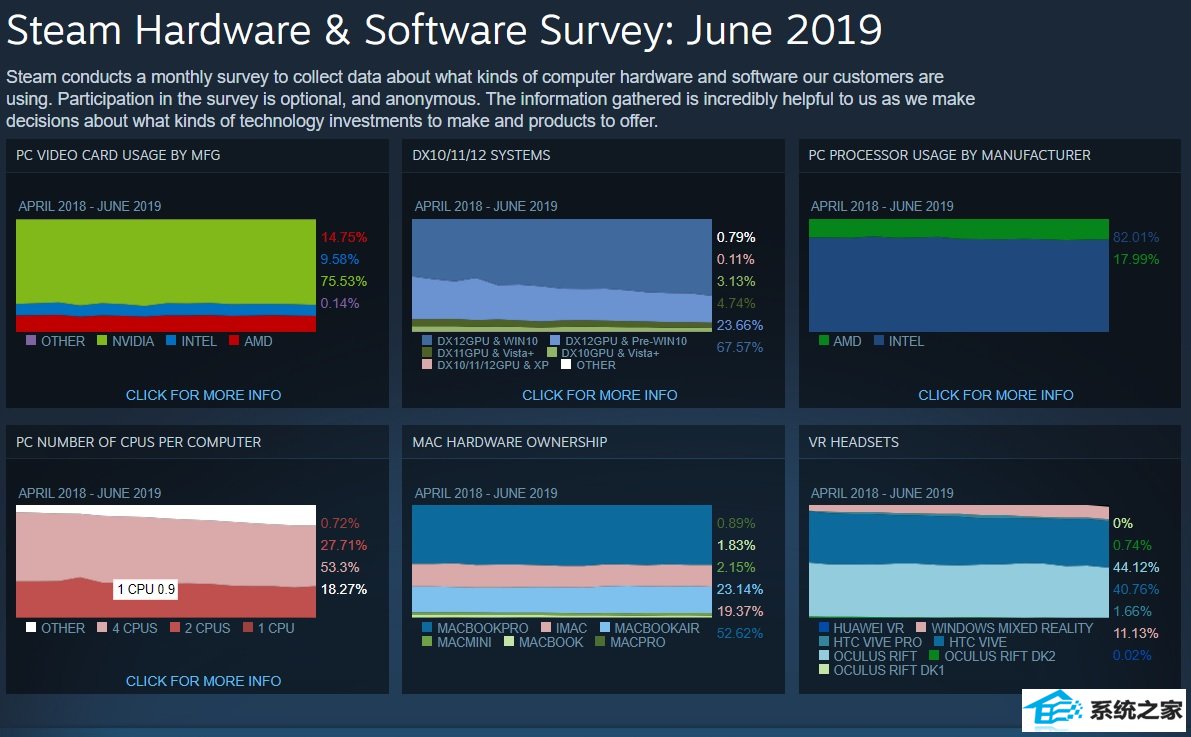The height and width of the screenshot is (737, 1191).
Task: Select the 14.75% value in video card panel
Action: pos(343,237)
